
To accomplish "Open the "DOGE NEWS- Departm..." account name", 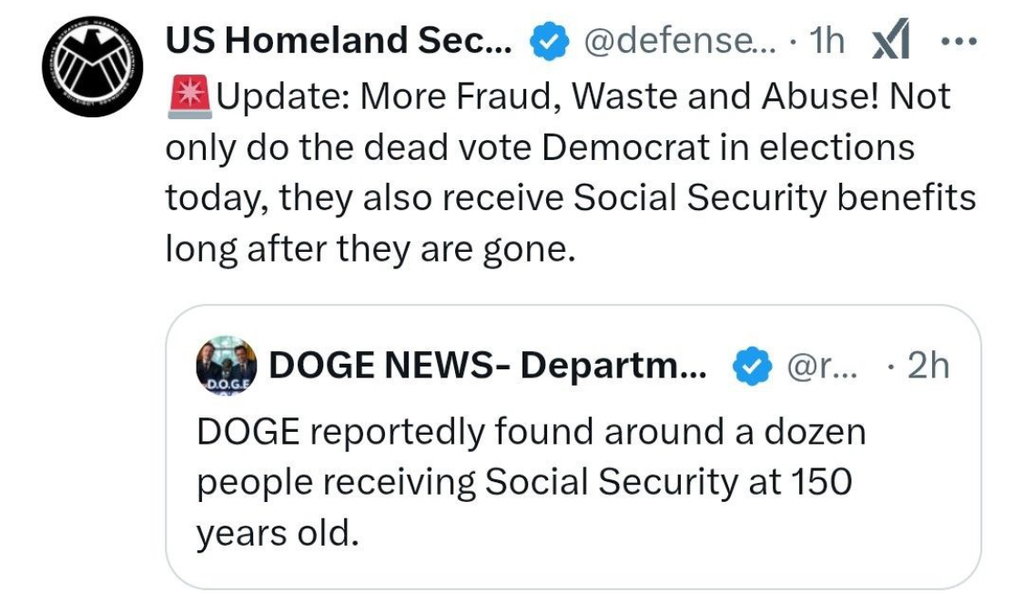I will [488, 367].
